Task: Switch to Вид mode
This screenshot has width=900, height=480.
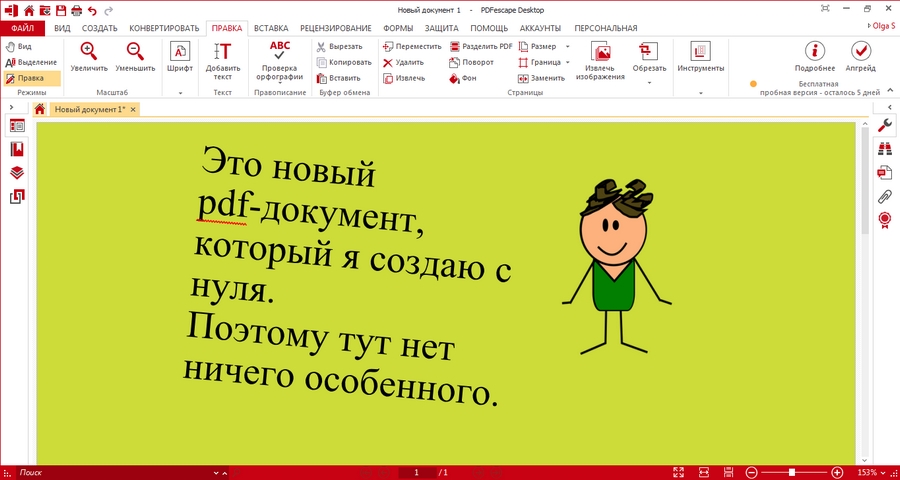Action: tap(22, 46)
